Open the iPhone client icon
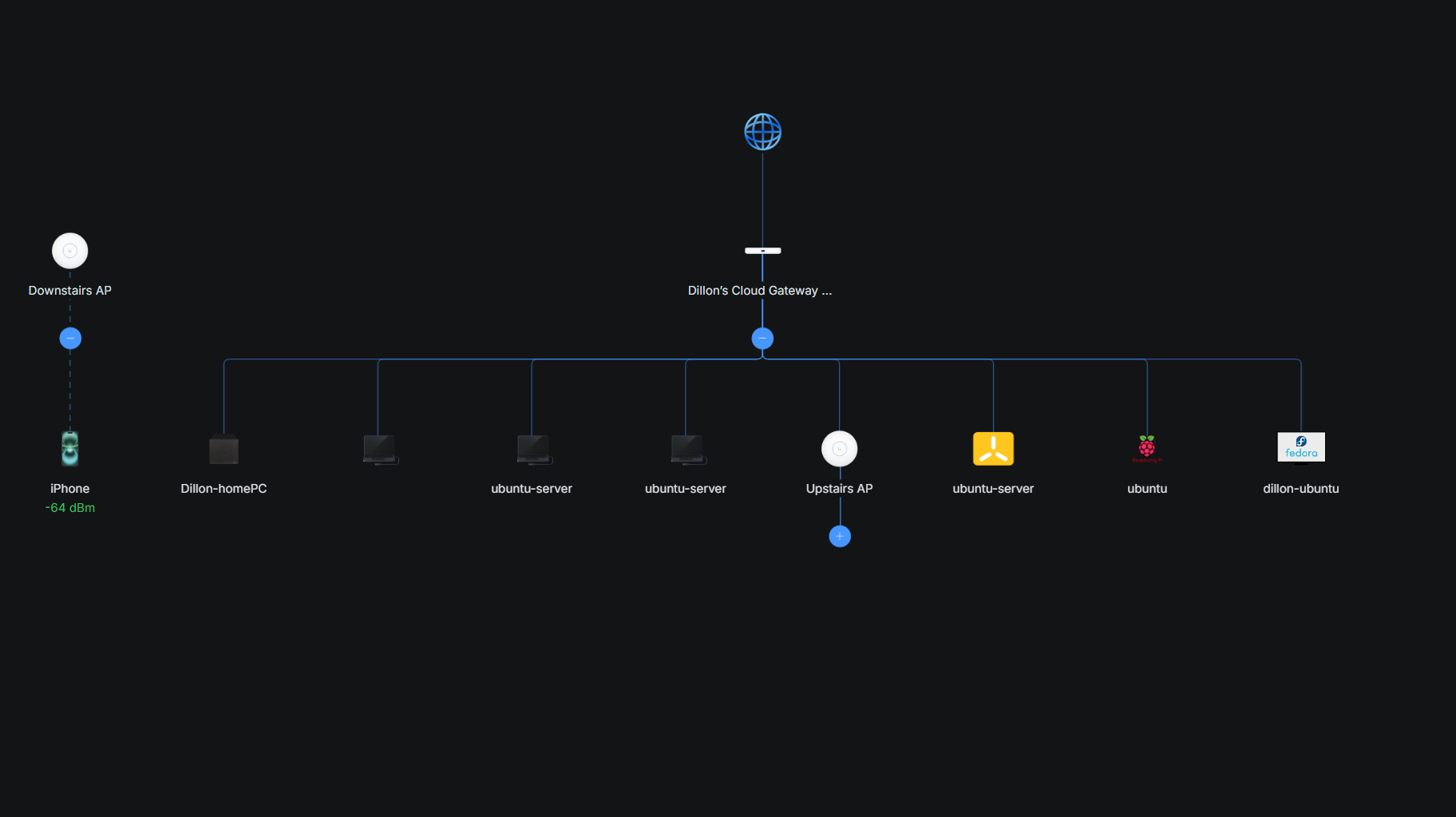 pos(70,449)
